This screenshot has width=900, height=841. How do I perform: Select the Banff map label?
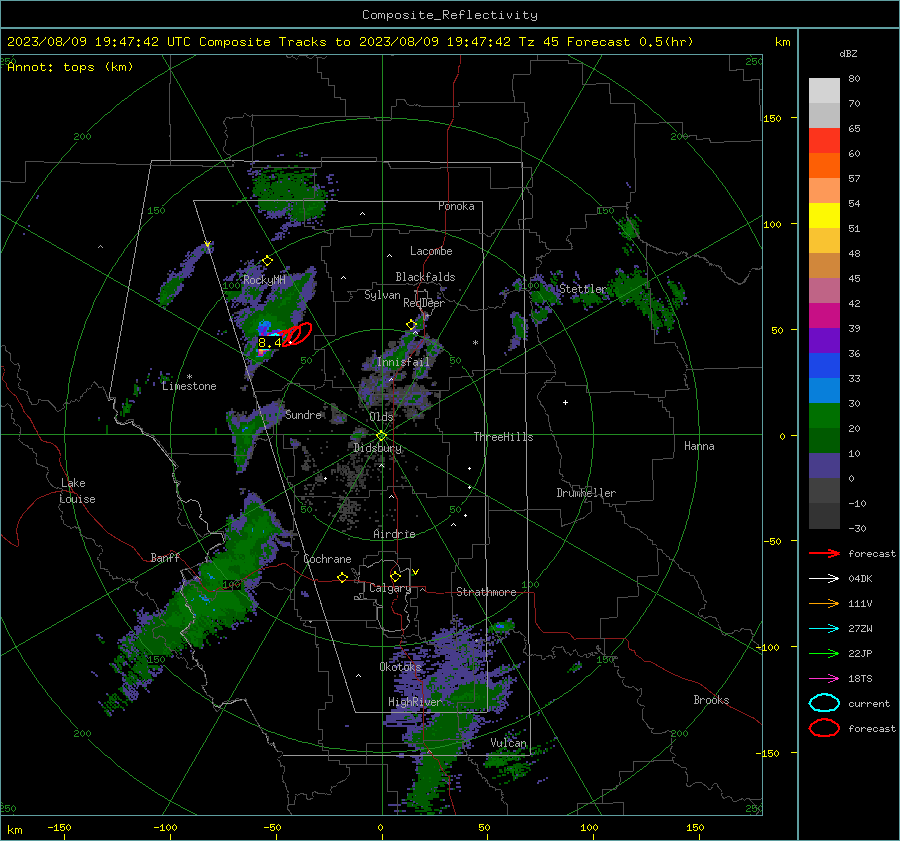click(165, 557)
